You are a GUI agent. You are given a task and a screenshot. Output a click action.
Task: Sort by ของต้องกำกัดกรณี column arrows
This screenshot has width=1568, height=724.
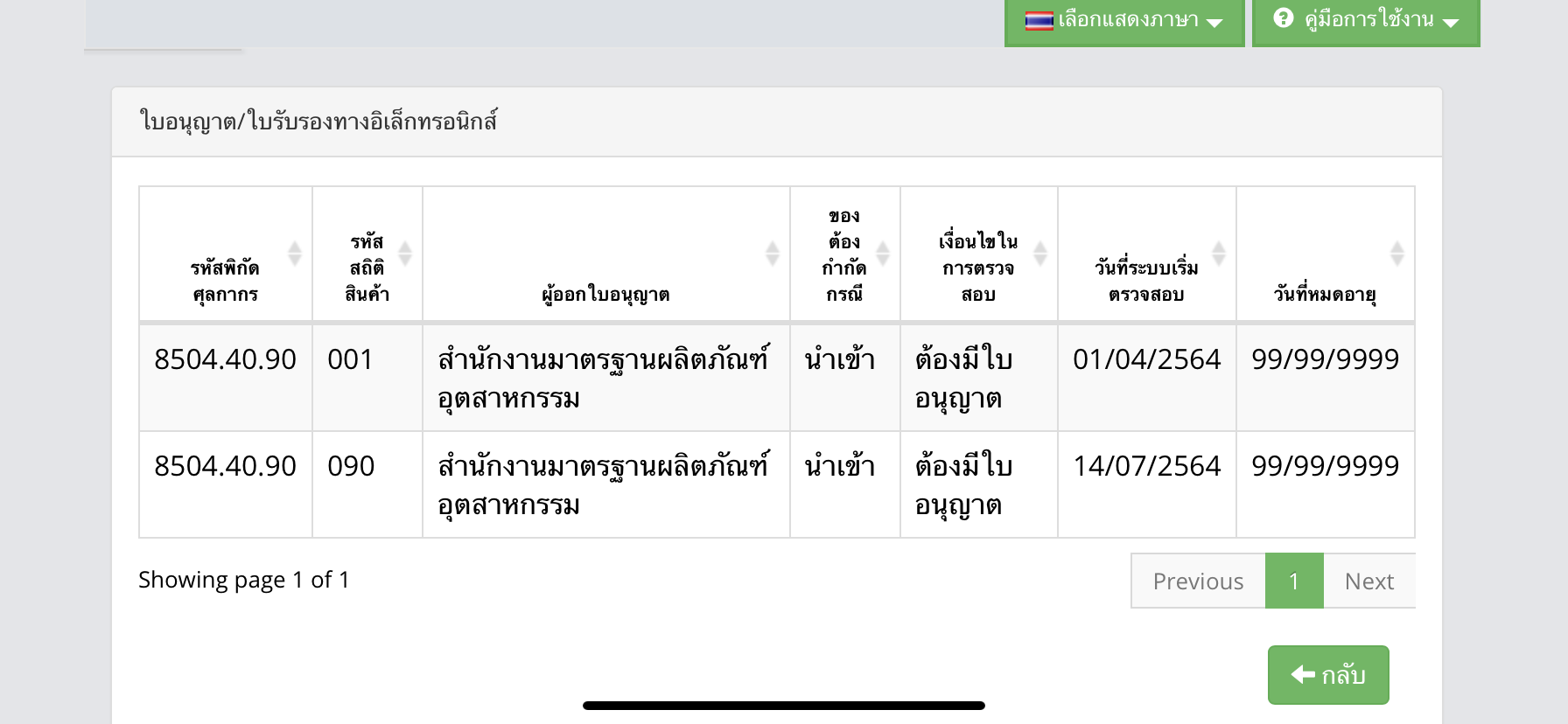pos(883,254)
